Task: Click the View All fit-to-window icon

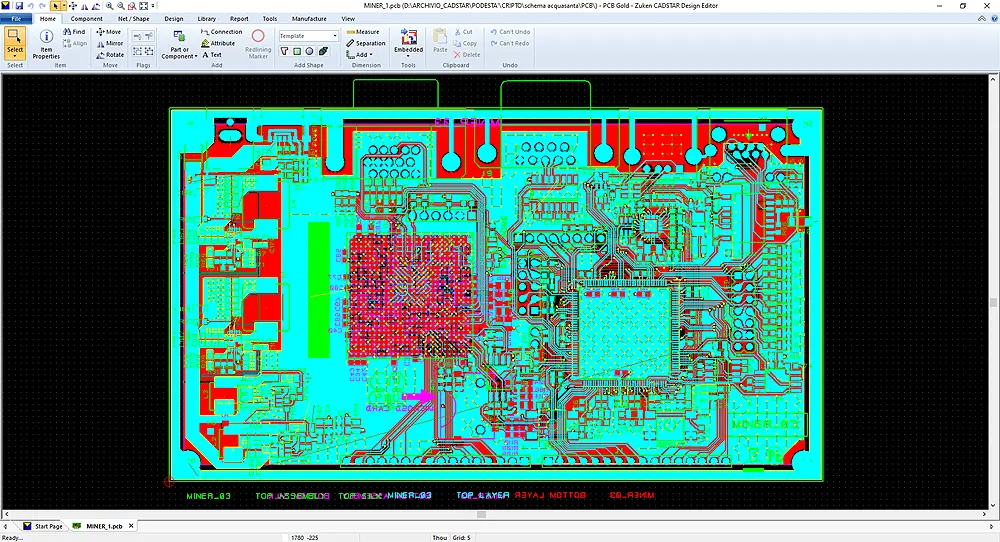Action: point(143,6)
